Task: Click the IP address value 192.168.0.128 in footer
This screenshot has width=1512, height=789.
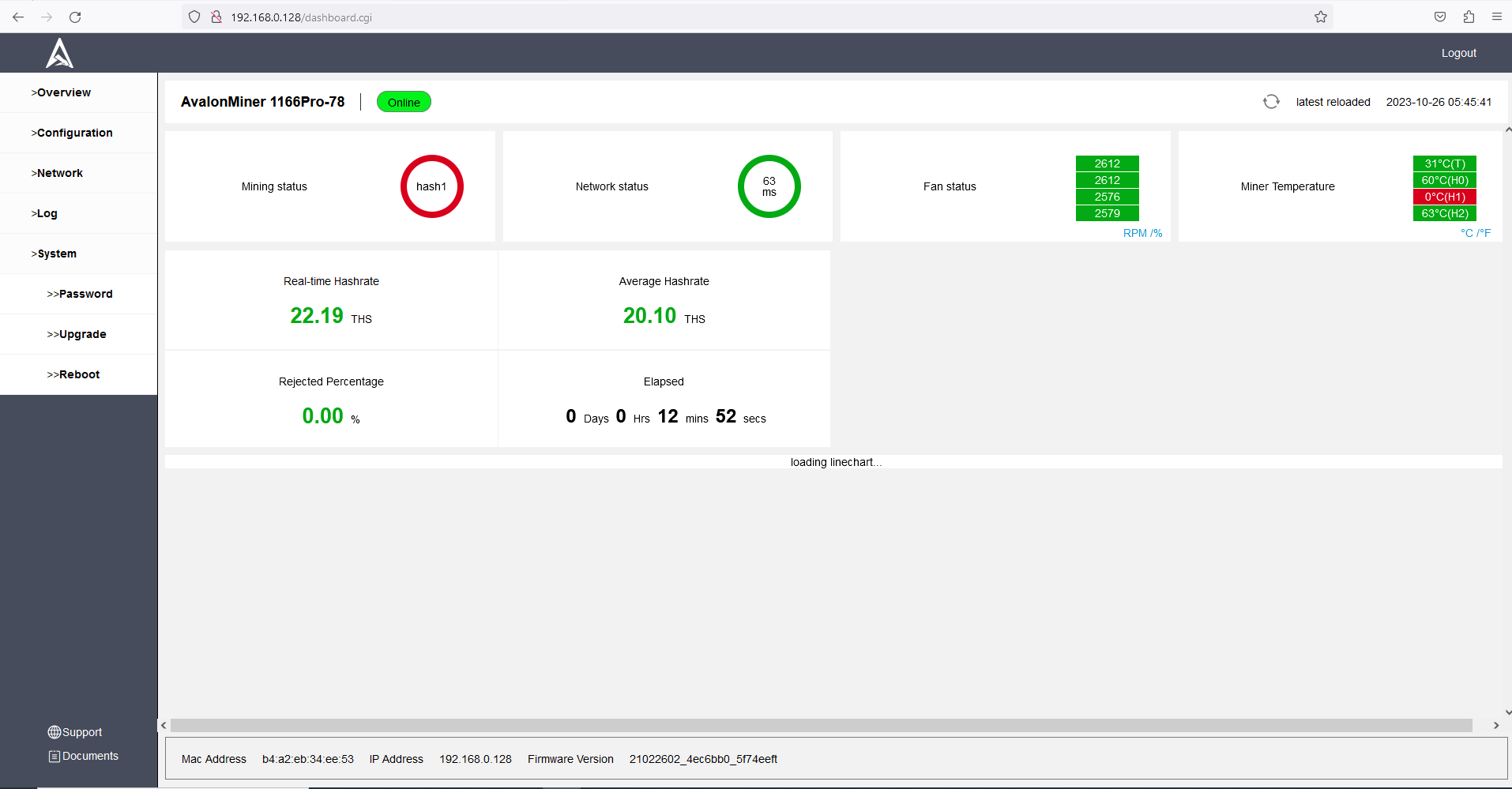Action: coord(476,759)
